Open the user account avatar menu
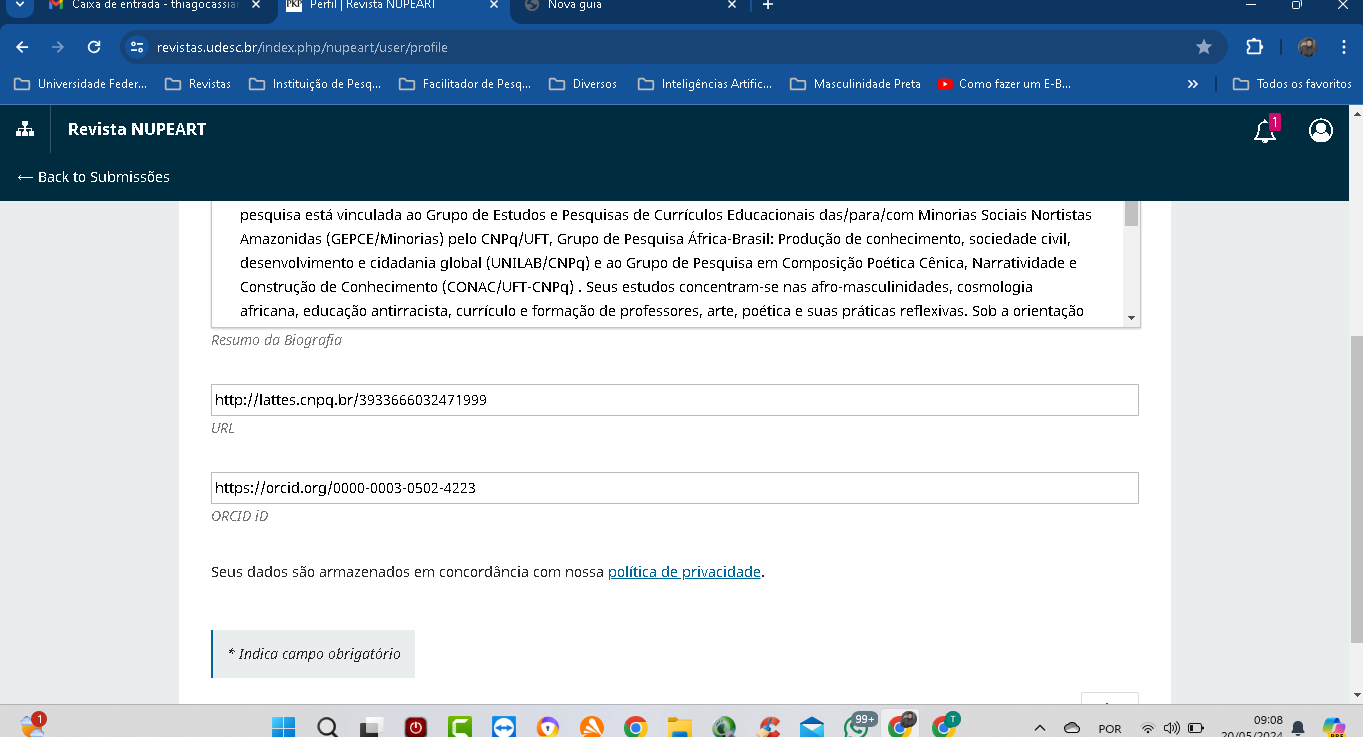The image size is (1363, 737). pos(1320,131)
